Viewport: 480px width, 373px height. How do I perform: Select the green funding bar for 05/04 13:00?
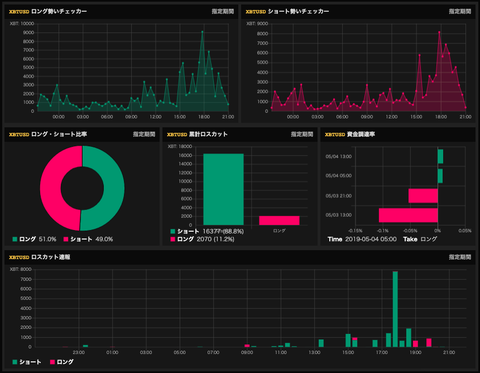[x=440, y=156]
